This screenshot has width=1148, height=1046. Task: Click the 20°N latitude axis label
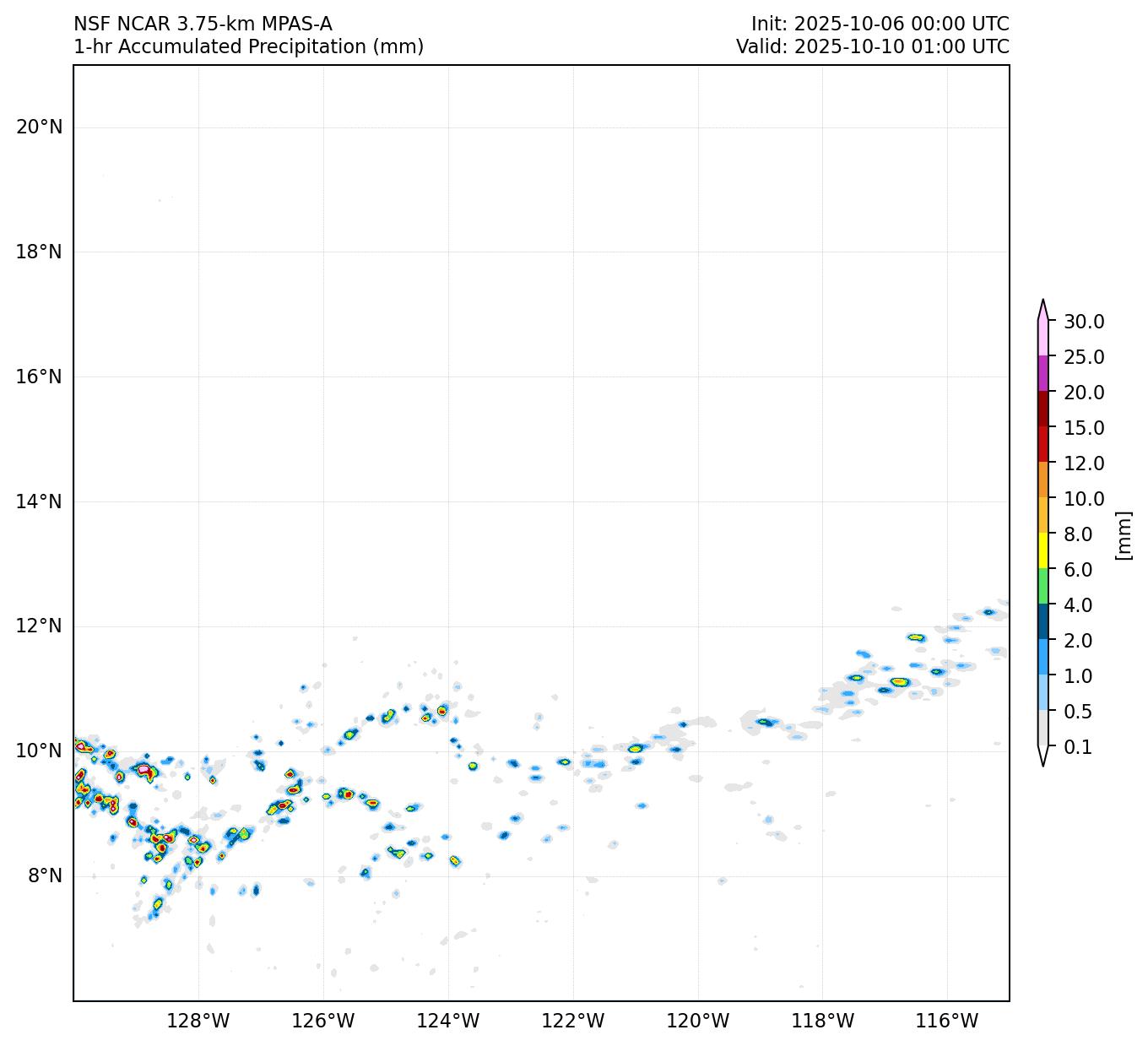pos(39,127)
